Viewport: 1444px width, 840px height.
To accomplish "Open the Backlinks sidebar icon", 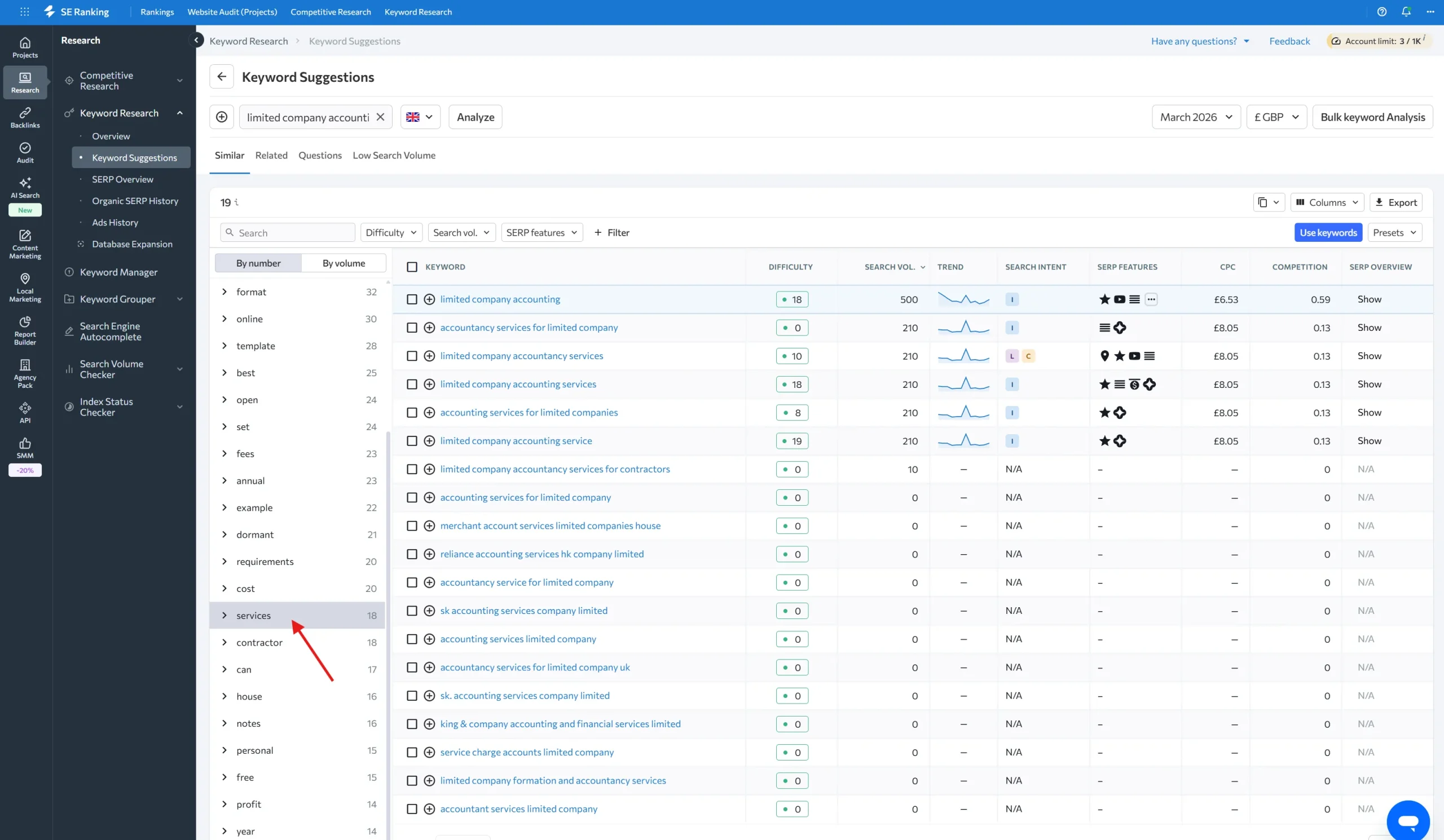I will pyautogui.click(x=25, y=117).
